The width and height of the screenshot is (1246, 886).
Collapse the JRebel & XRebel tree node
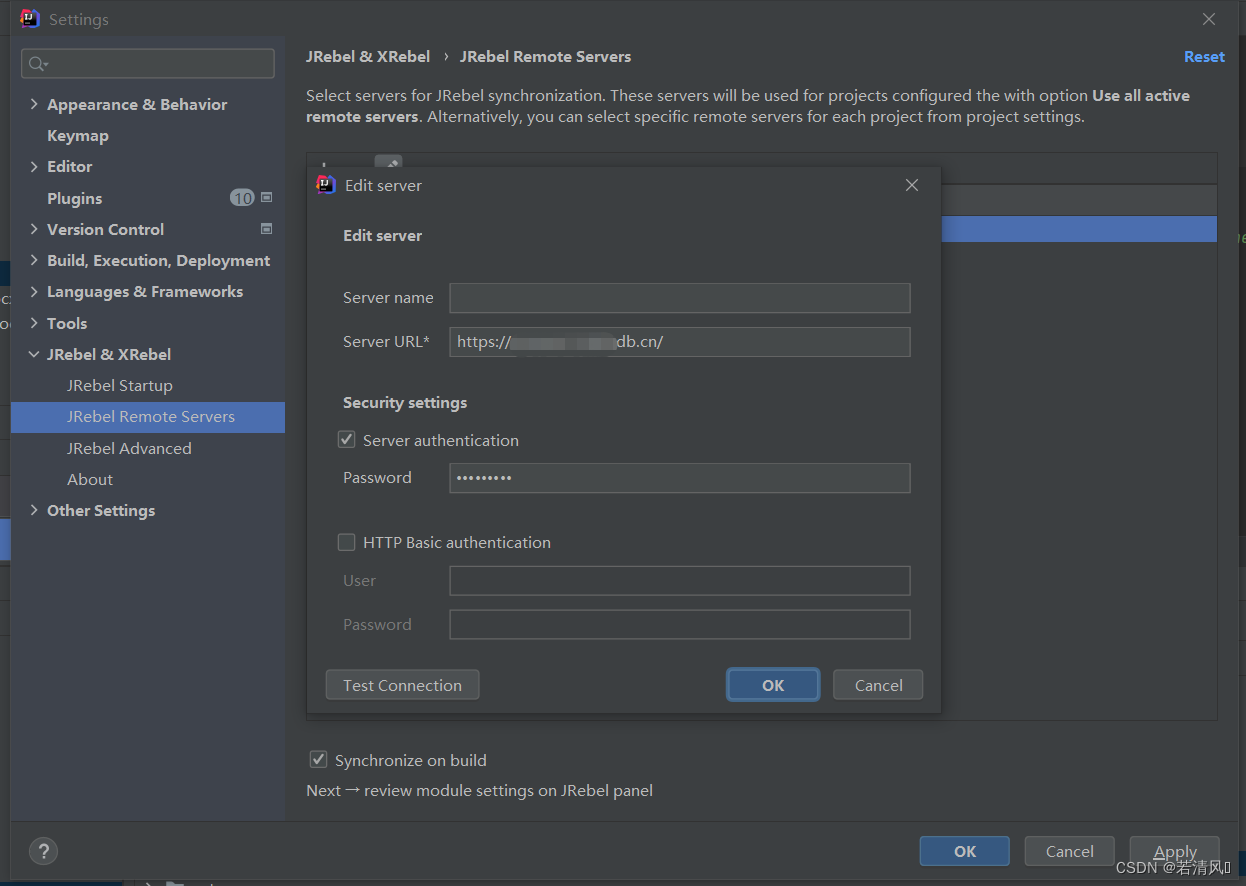[x=34, y=354]
